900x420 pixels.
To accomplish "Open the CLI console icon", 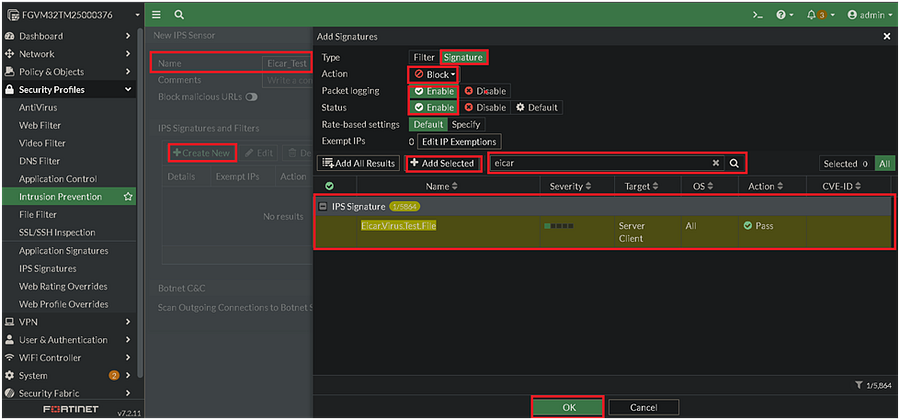I will (758, 15).
